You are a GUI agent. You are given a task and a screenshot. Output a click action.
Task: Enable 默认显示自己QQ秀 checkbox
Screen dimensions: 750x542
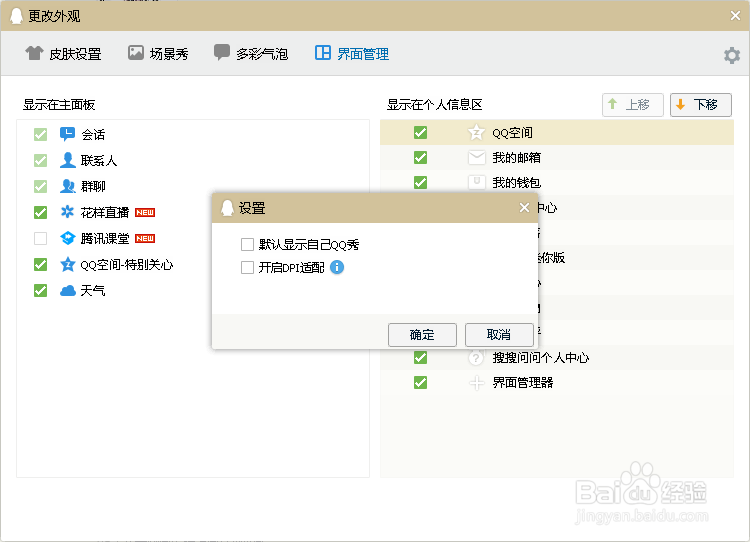tap(247, 244)
